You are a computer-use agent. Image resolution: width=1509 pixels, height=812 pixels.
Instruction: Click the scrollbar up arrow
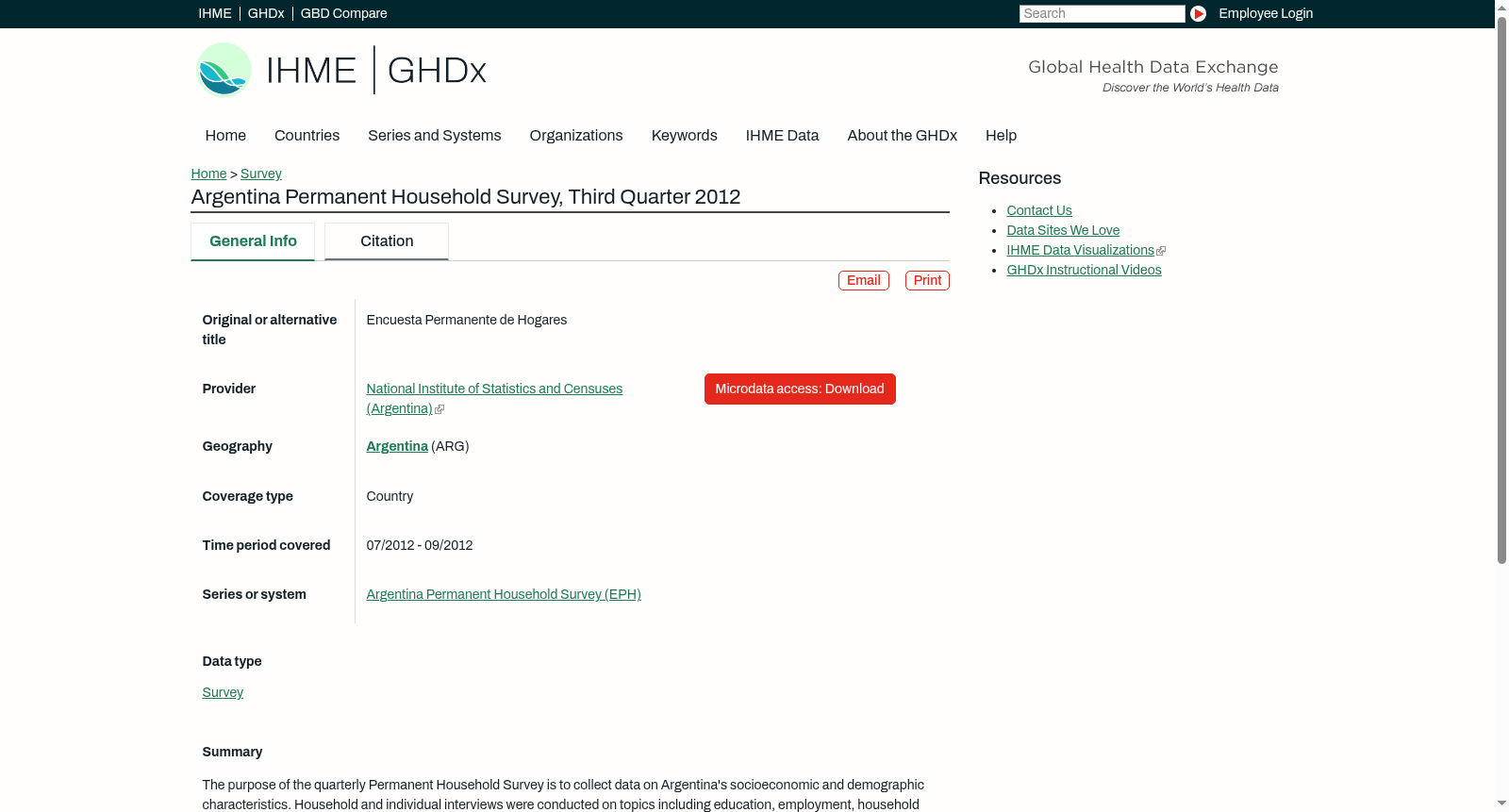click(x=1502, y=8)
